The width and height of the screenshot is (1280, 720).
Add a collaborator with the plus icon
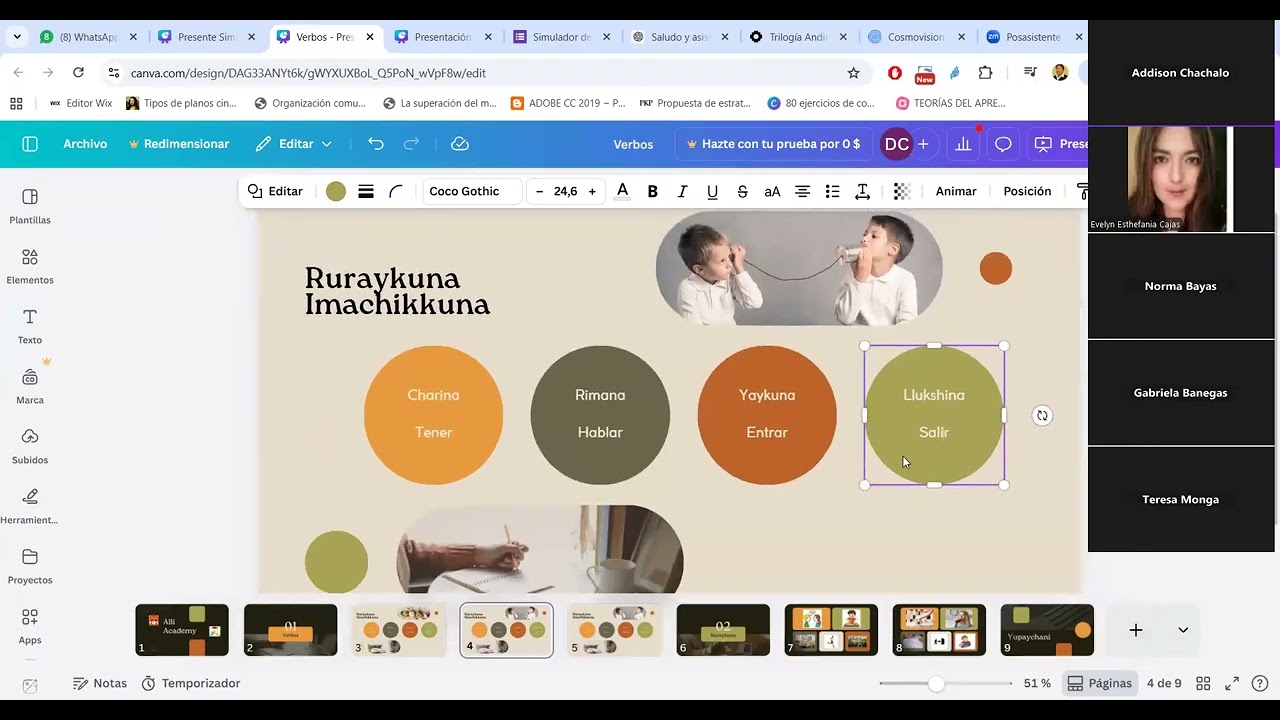[923, 144]
